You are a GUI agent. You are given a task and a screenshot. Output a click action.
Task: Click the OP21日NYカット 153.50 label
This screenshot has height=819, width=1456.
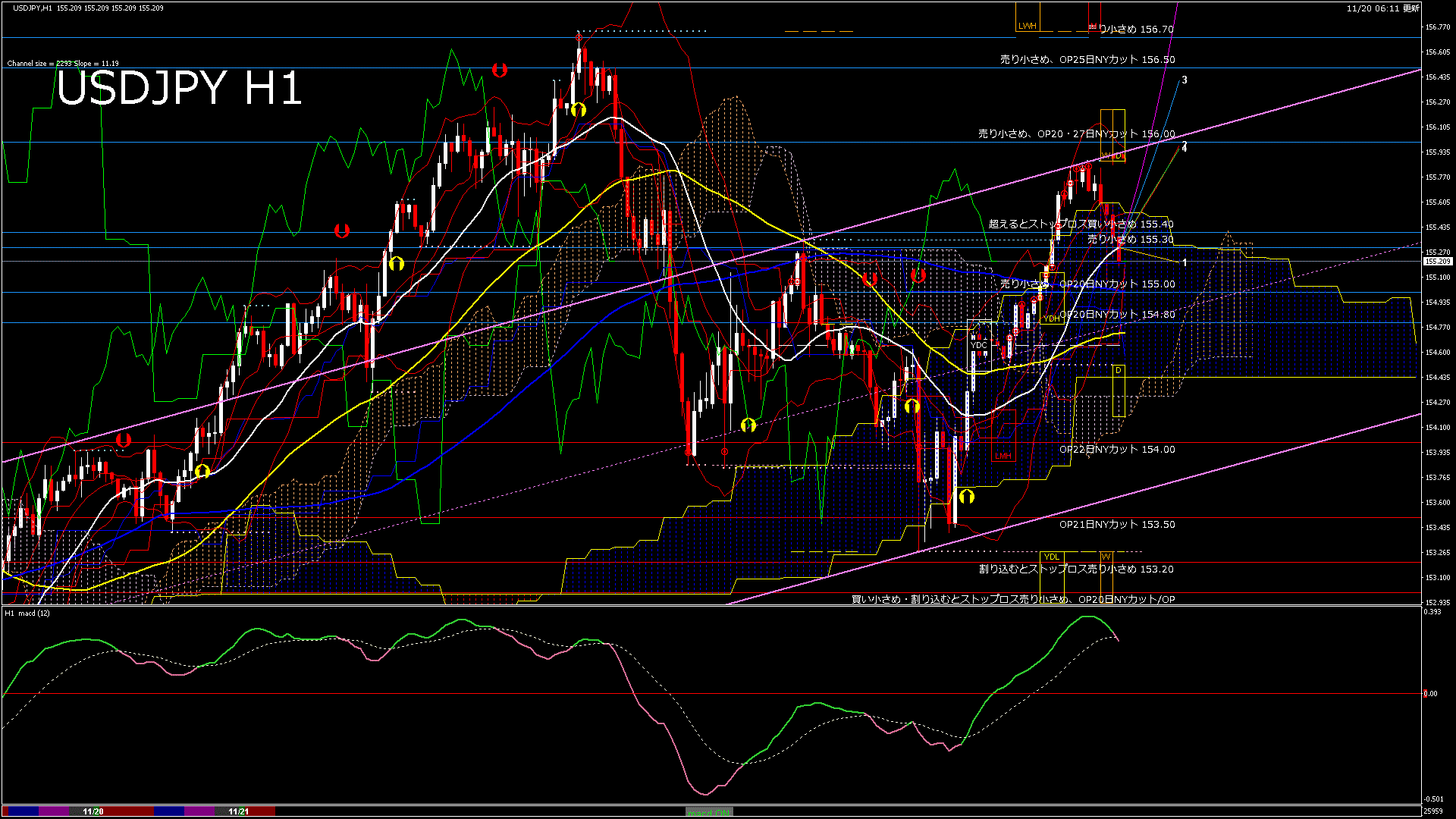1116,524
